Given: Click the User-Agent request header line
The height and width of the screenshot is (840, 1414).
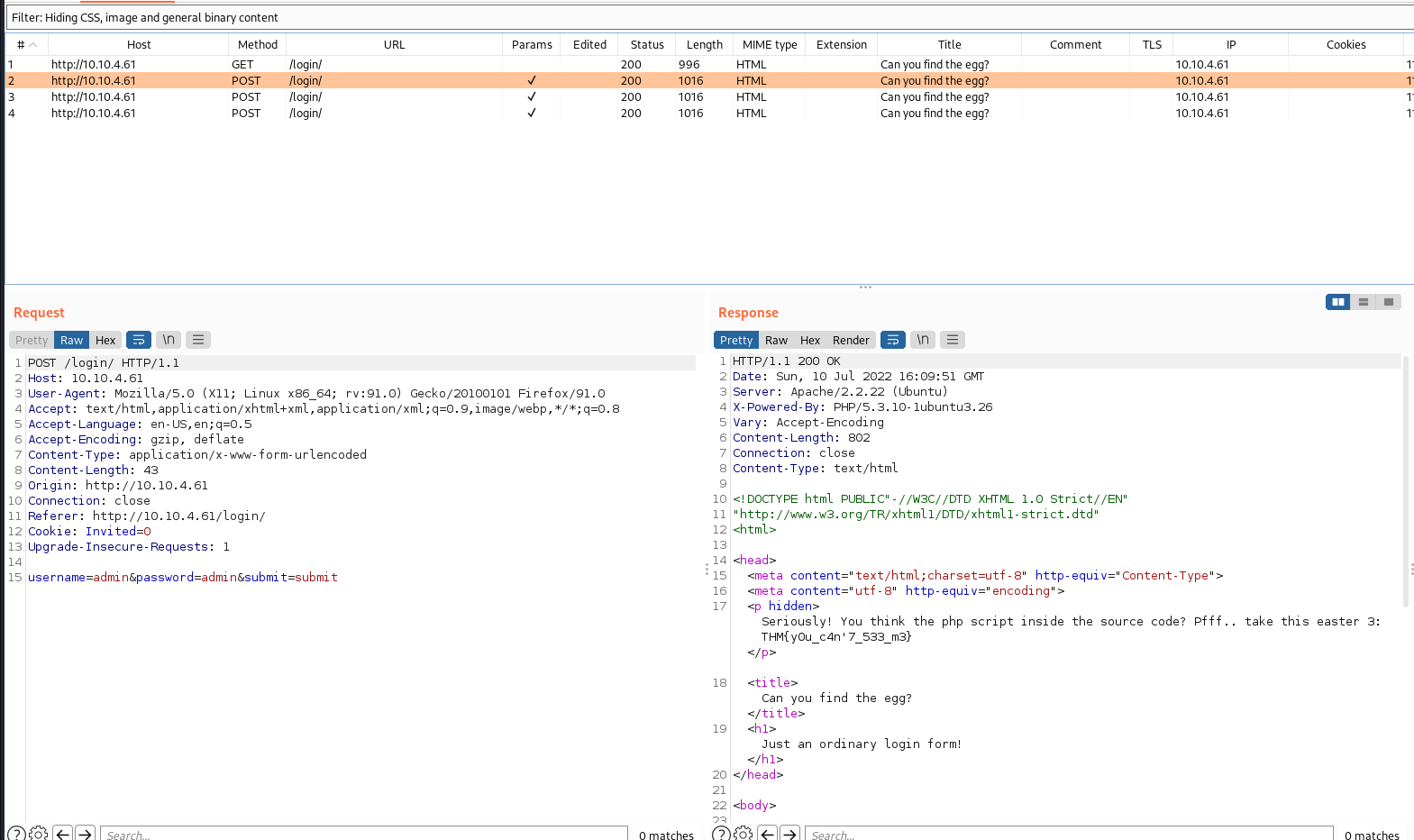Looking at the screenshot, I should point(316,393).
